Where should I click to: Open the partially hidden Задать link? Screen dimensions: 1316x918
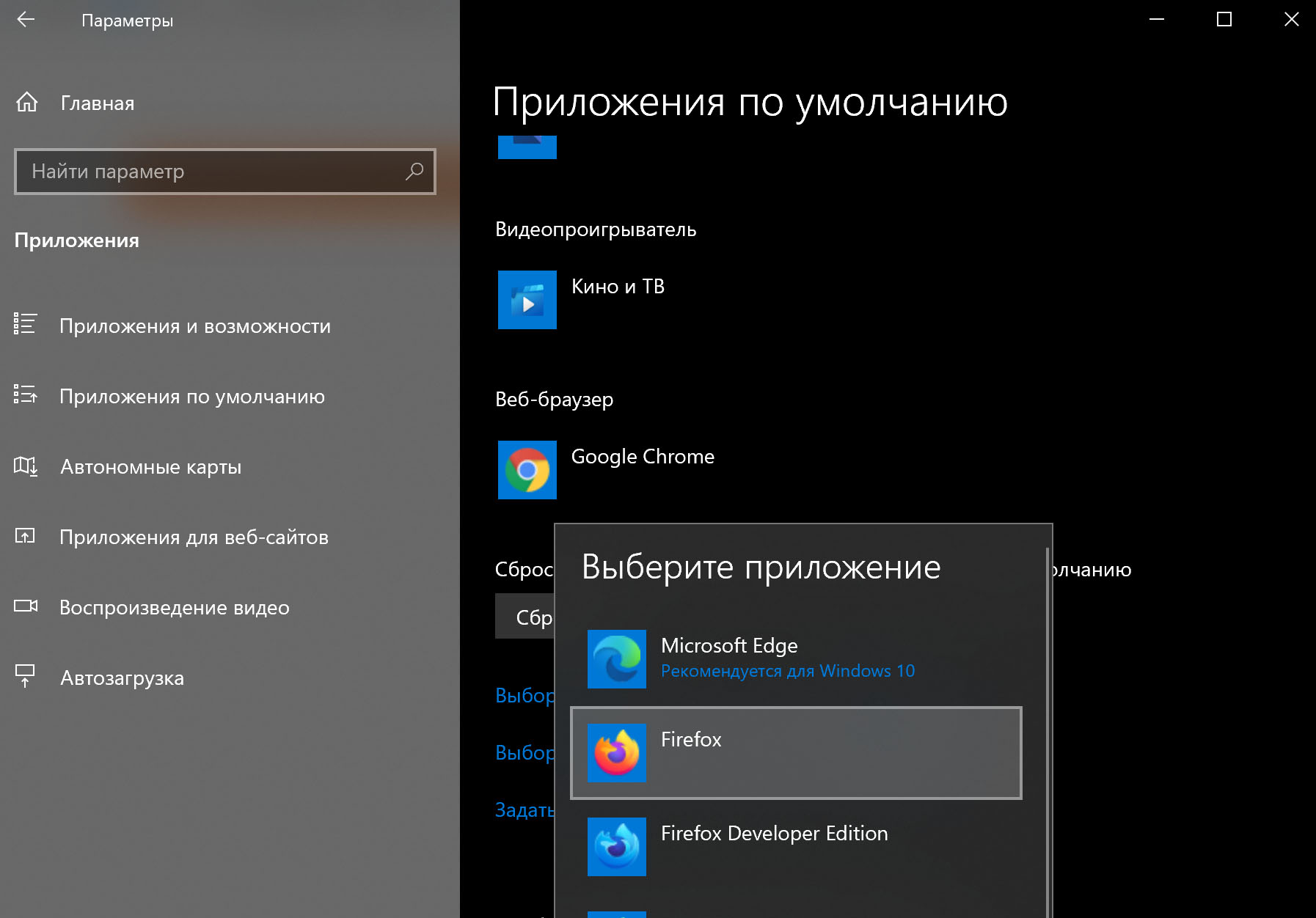pyautogui.click(x=525, y=809)
